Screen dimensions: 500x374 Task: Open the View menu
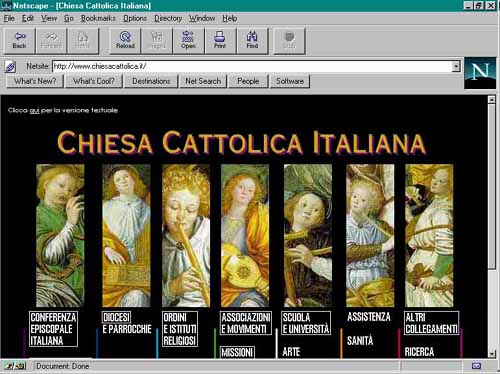(x=49, y=18)
